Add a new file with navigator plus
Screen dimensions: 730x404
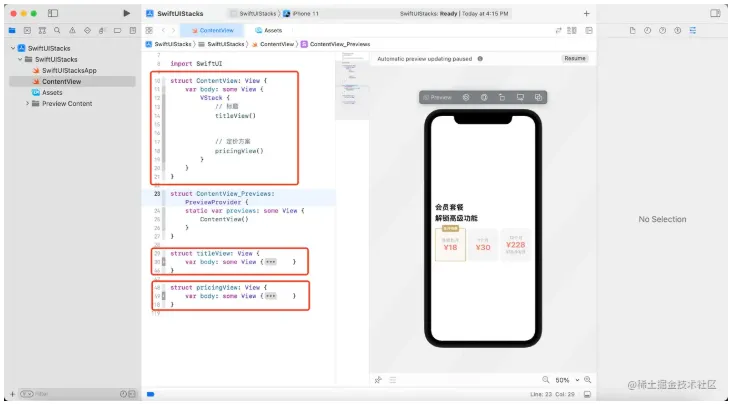click(13, 394)
